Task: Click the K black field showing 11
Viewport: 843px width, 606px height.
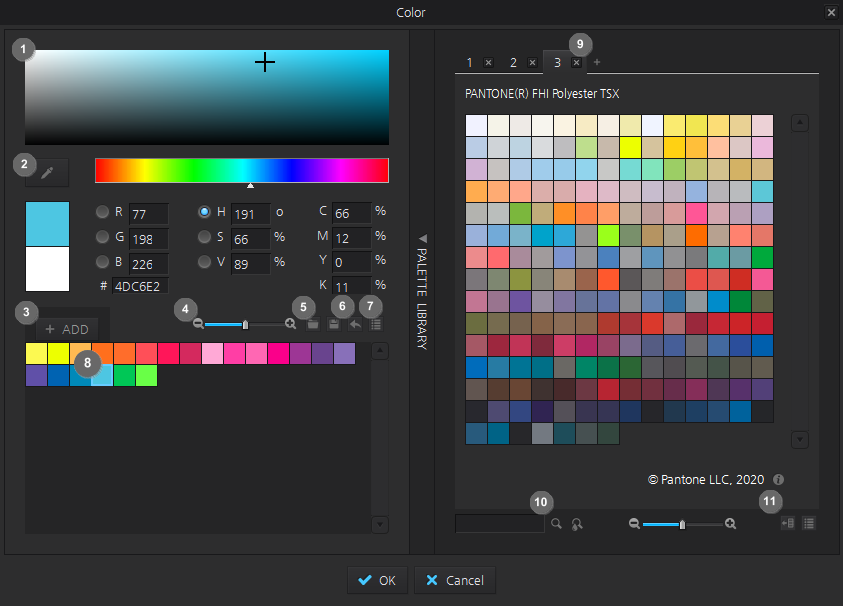Action: [352, 286]
